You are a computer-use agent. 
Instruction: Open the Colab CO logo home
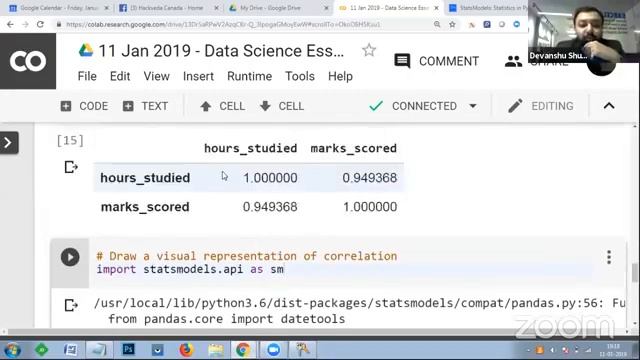tap(28, 61)
